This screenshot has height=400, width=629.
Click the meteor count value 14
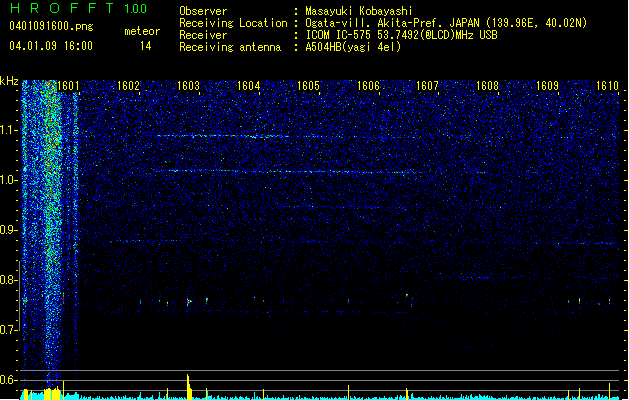coord(146,46)
